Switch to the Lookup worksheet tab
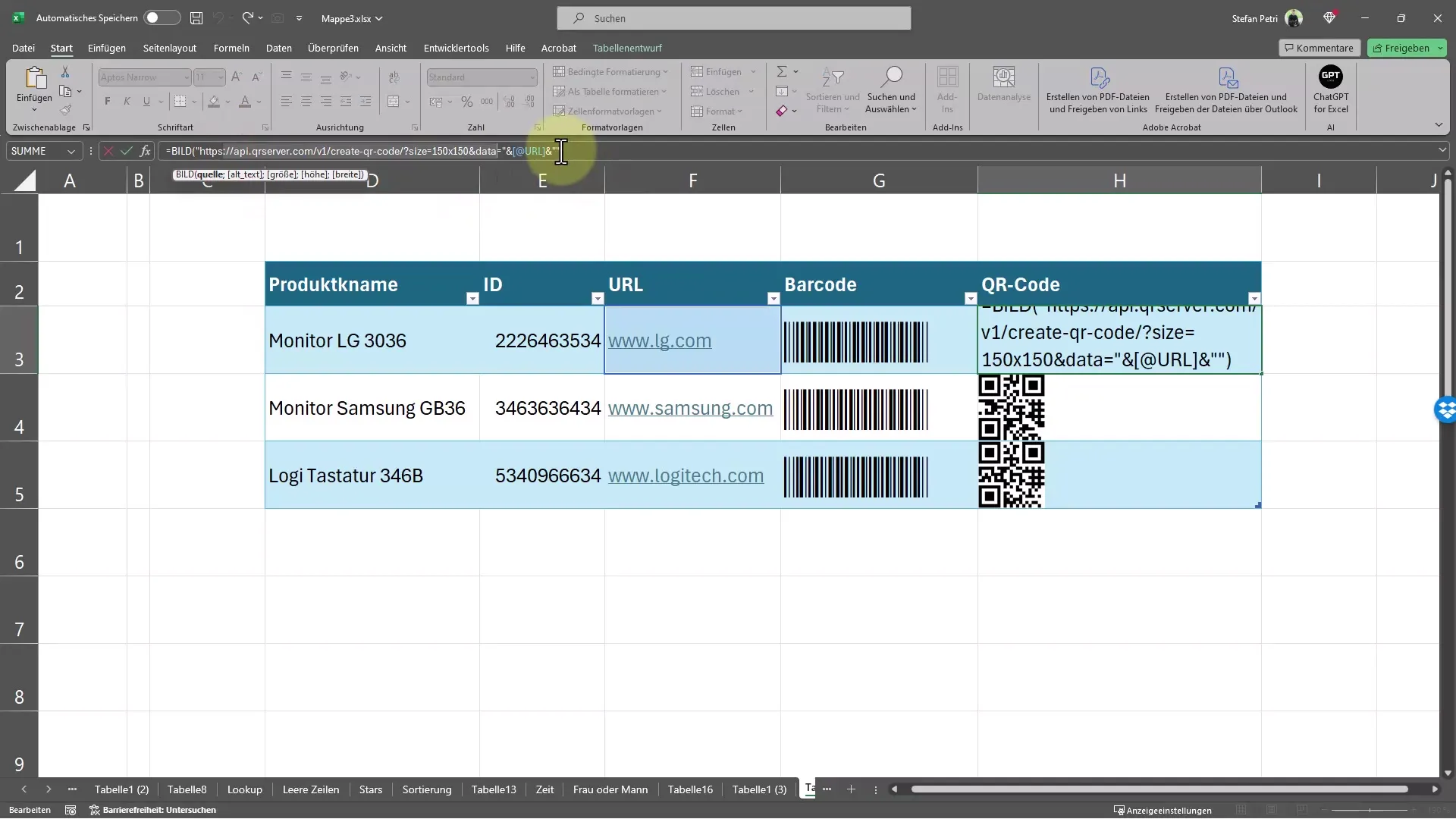Screen dimensions: 1456x819 tap(244, 789)
